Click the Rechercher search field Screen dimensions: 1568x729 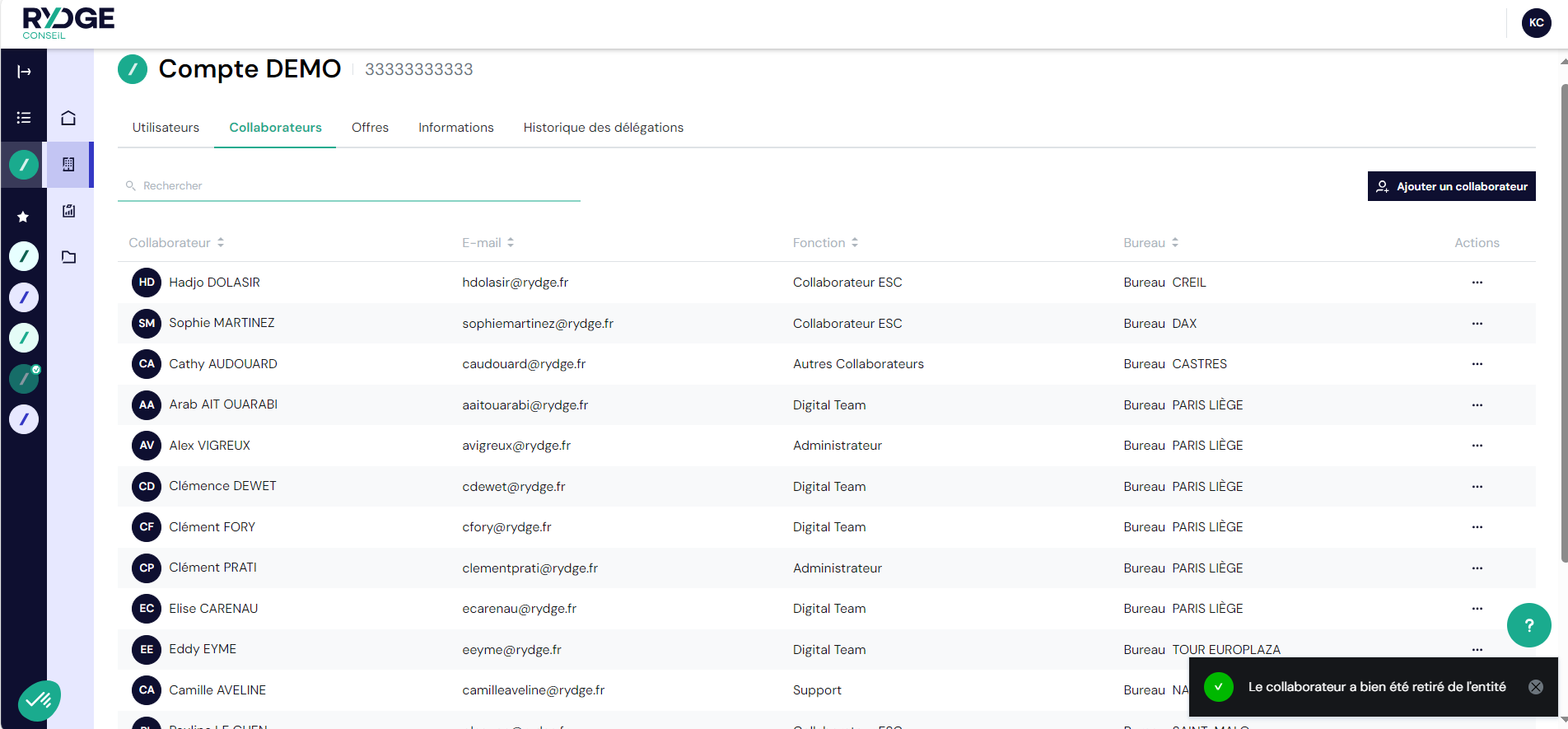click(354, 186)
